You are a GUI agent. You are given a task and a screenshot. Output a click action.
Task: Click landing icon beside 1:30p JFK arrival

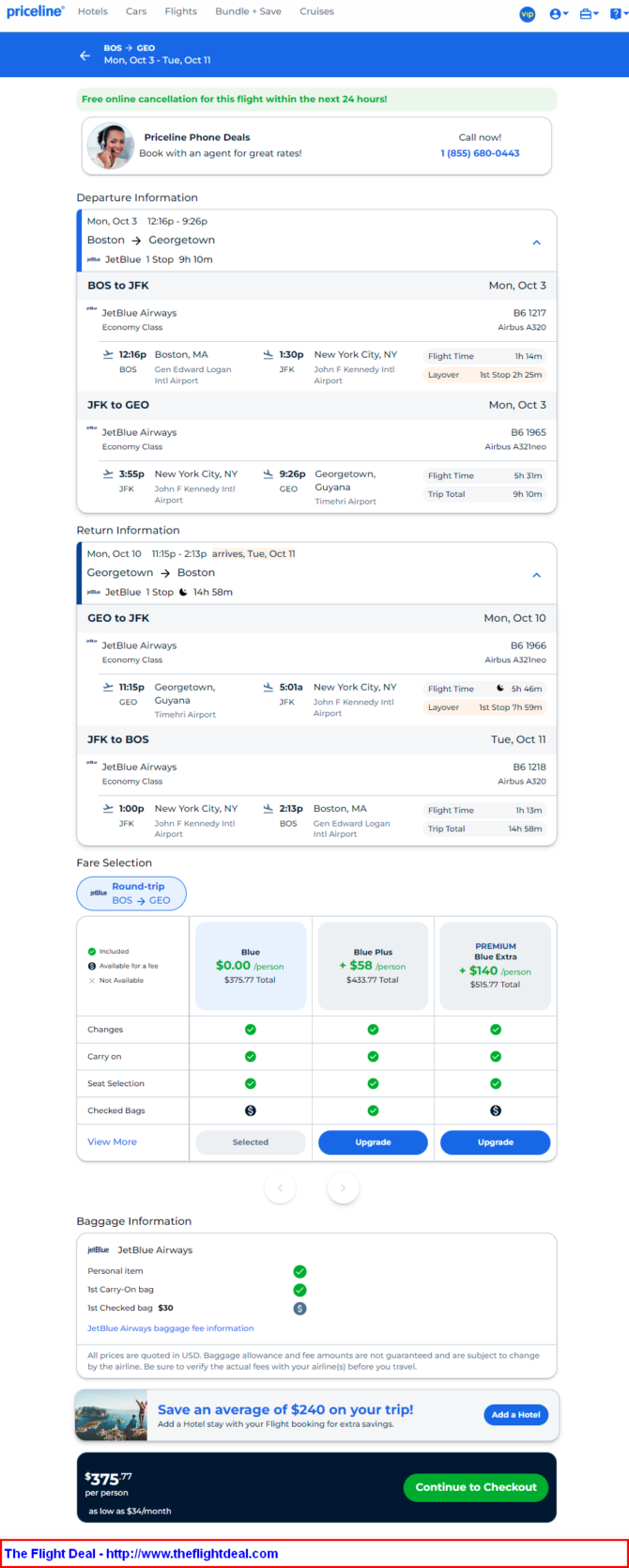click(268, 355)
